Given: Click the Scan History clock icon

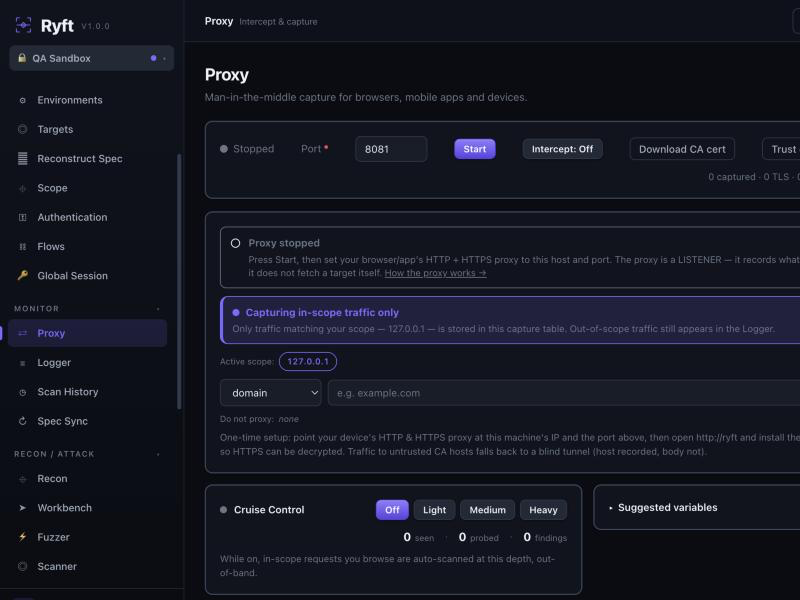Looking at the screenshot, I should (x=22, y=392).
